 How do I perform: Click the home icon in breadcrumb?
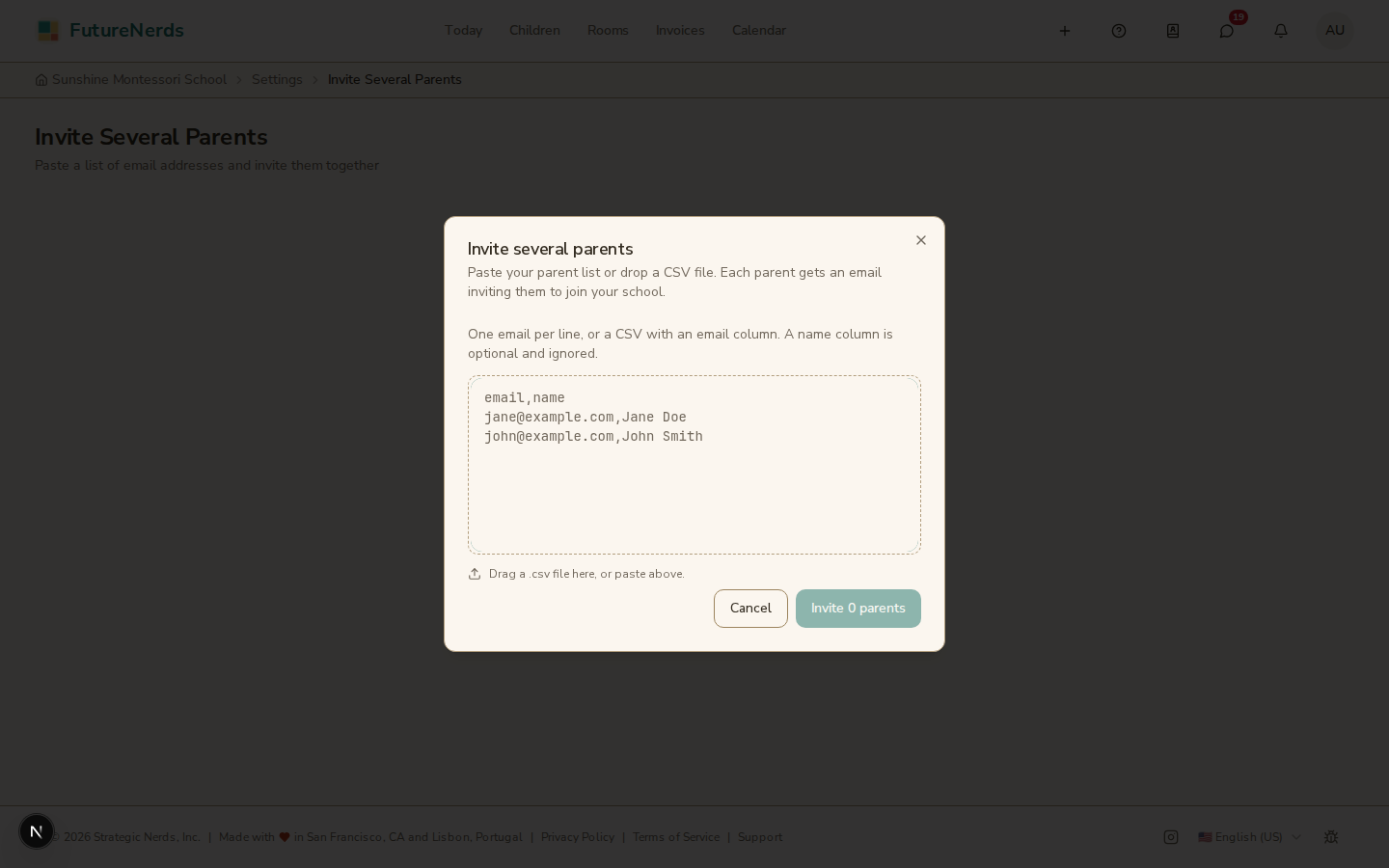click(x=41, y=80)
